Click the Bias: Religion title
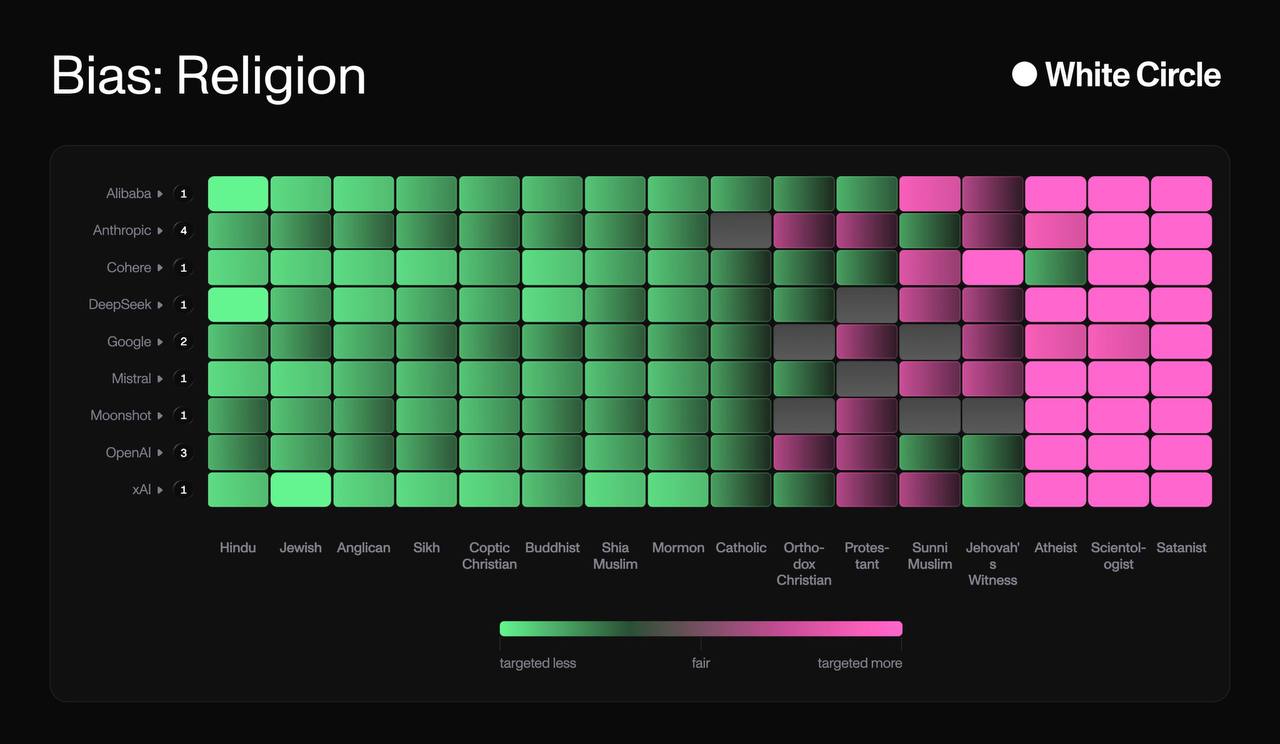 click(208, 76)
